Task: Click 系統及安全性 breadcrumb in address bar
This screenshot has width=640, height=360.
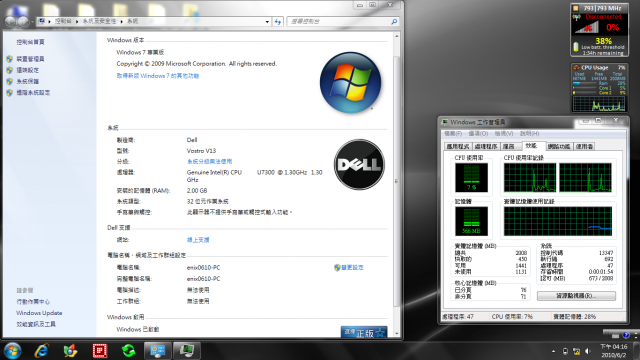Action: tap(99, 21)
